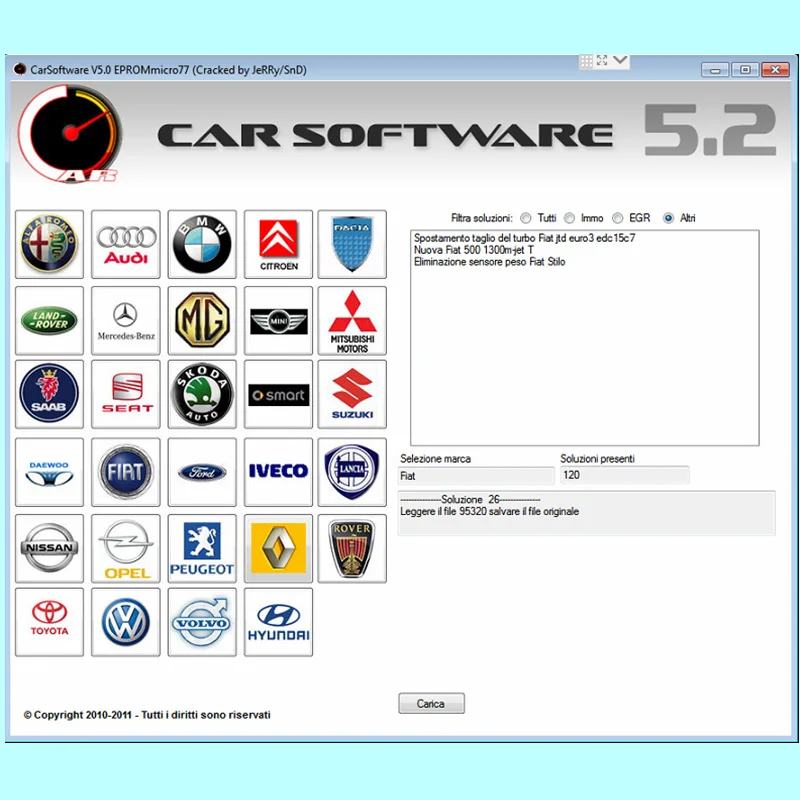
Task: Select the Saab brand logo
Action: [x=49, y=394]
